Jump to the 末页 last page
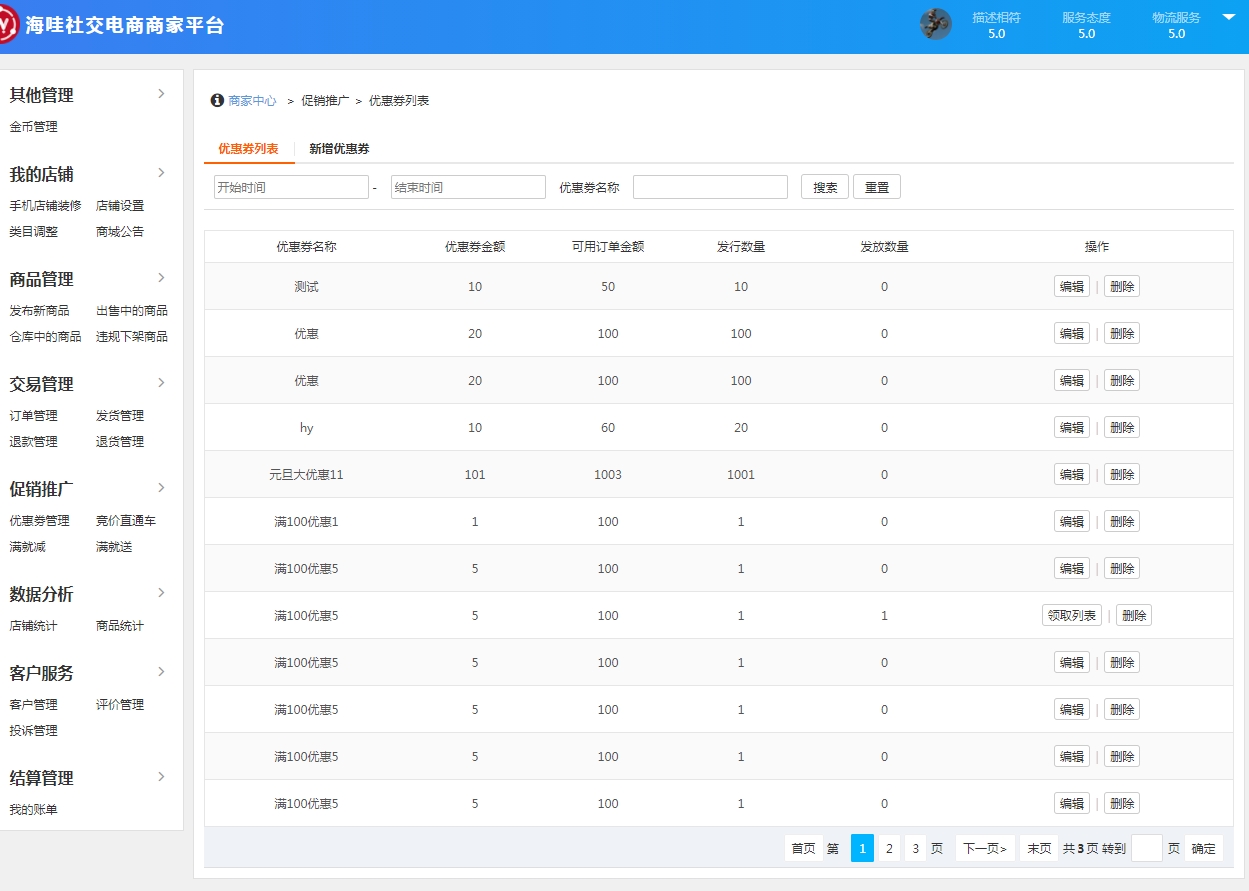 coord(1039,848)
